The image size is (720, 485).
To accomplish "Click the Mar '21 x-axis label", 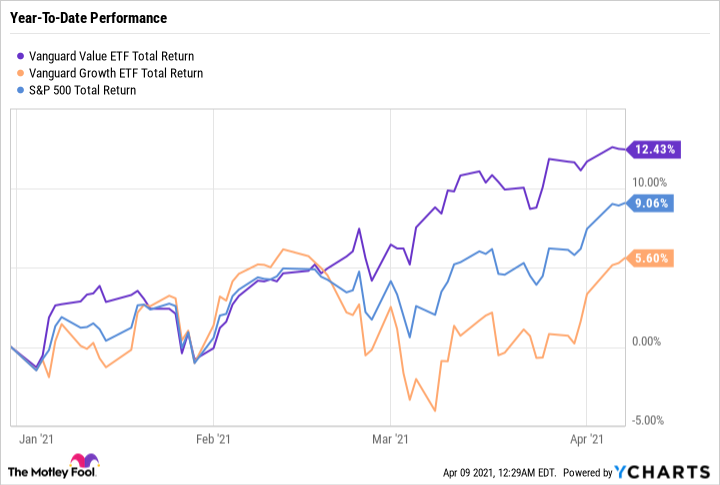I will click(389, 439).
